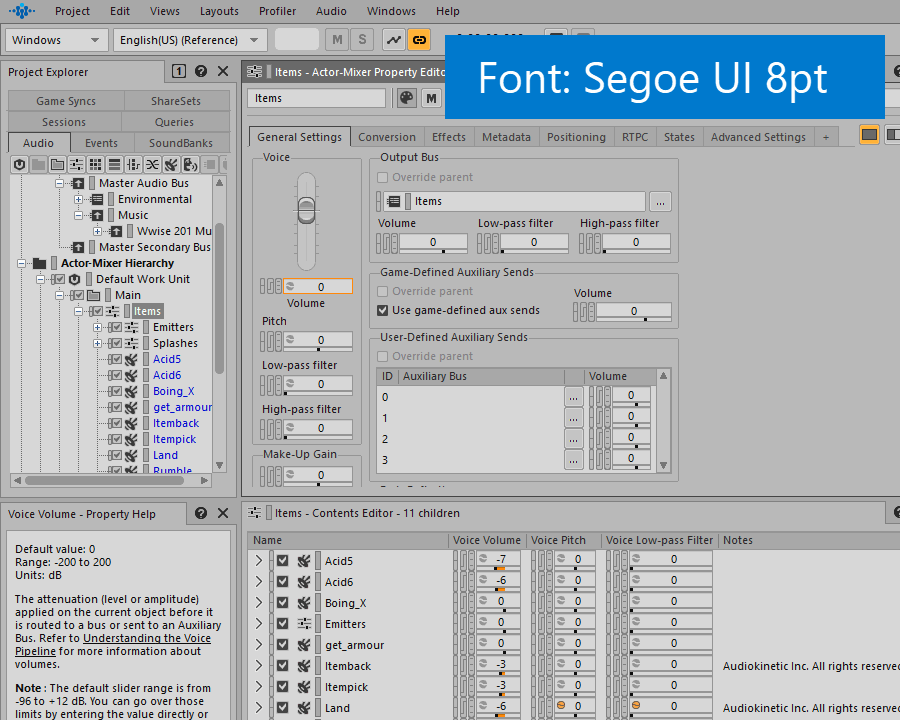The height and width of the screenshot is (720, 900).
Task: Click the sound icon next to Boing_X in Contents Editor
Action: point(305,603)
